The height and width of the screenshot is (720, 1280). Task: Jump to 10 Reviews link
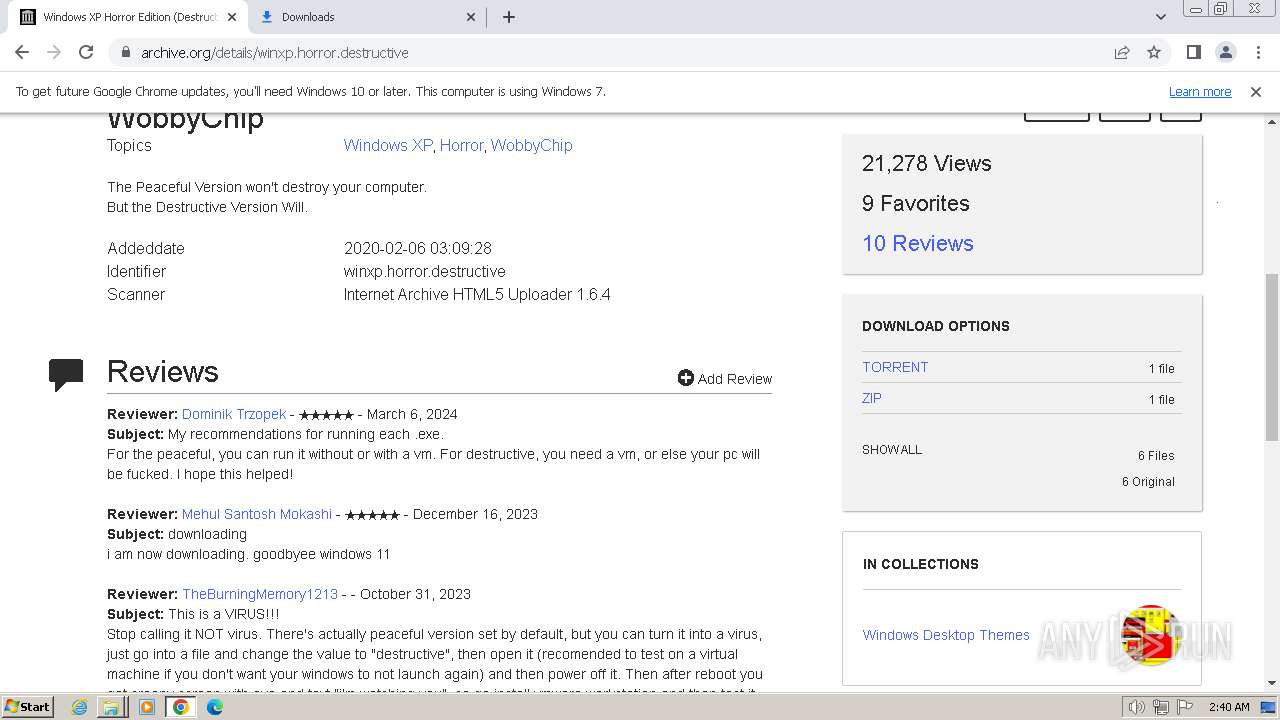coord(917,243)
